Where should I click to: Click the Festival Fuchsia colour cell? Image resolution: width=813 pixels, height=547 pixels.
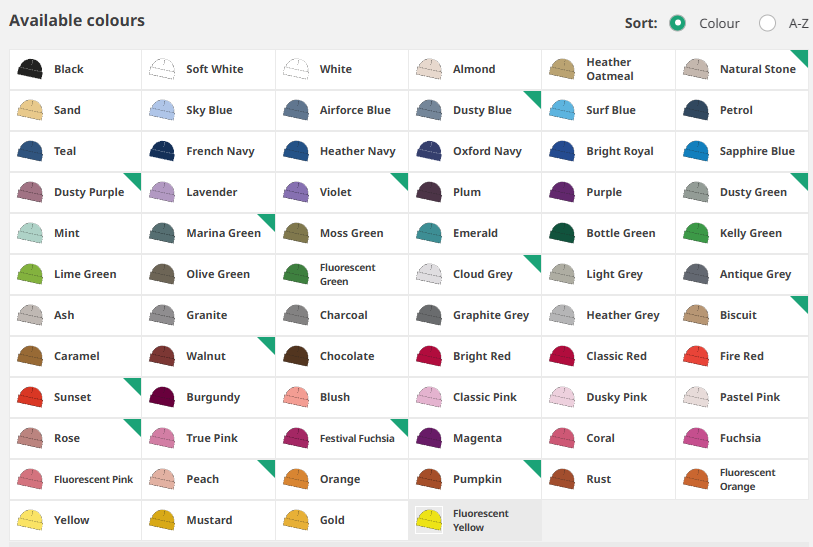[341, 438]
